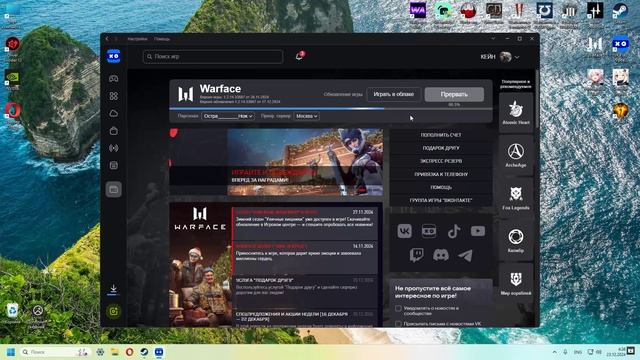Viewport: 640px width, 360px height.
Task: Open ГРУППА ИГРЫ ВКОНТАКТЕ link
Action: point(441,200)
